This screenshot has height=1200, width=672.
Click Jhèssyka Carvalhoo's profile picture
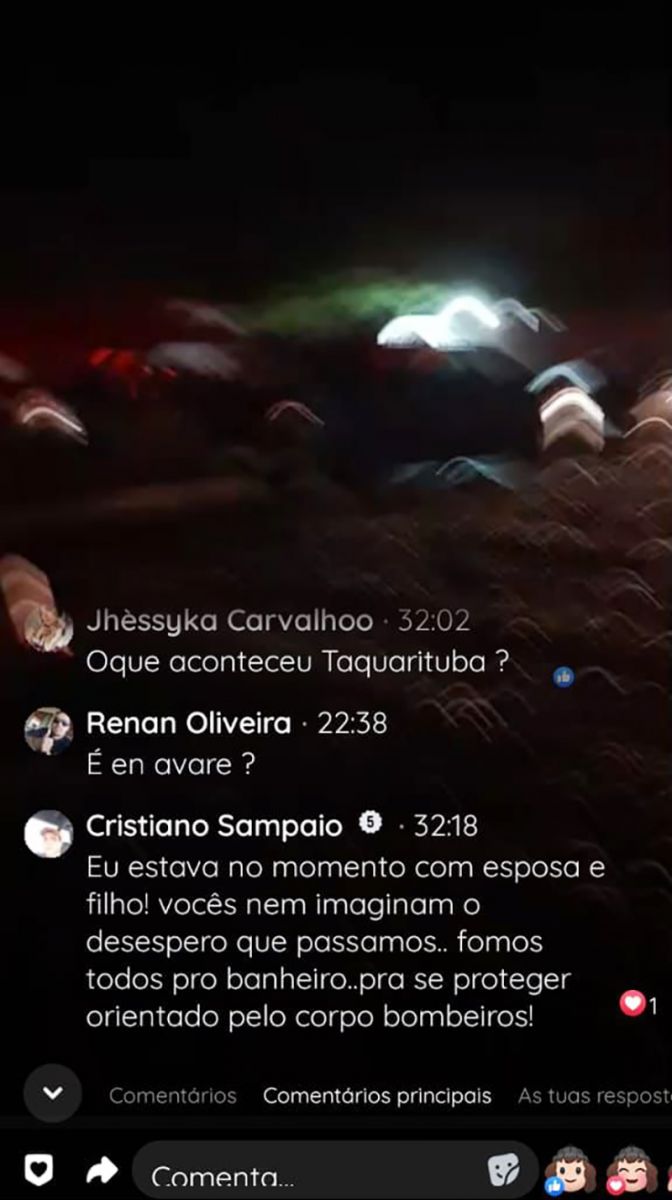(x=49, y=629)
